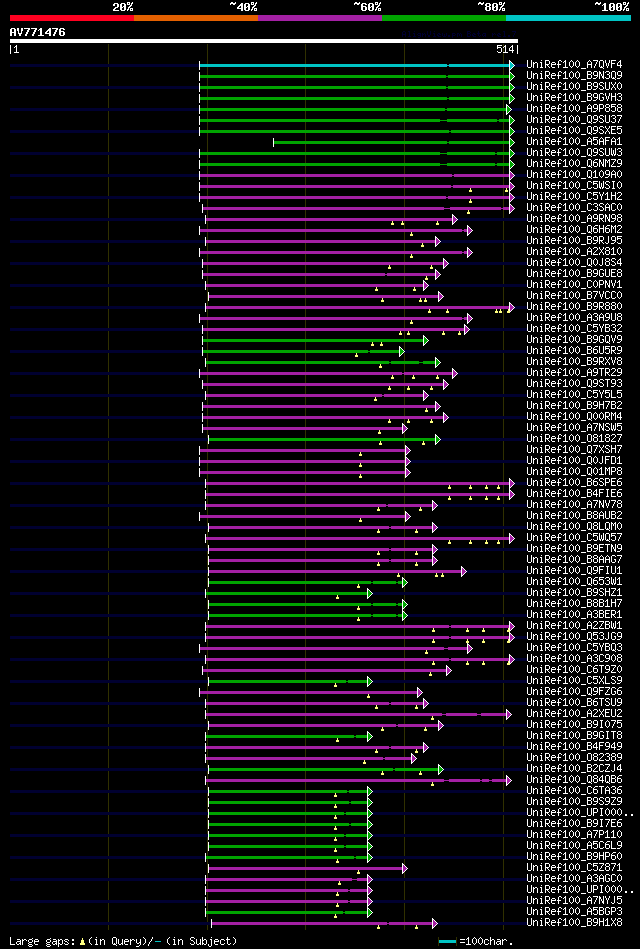Screen dimensions: 640x949
Task: Open the UniRef100_B9SUX0 entry
Action: (575, 87)
